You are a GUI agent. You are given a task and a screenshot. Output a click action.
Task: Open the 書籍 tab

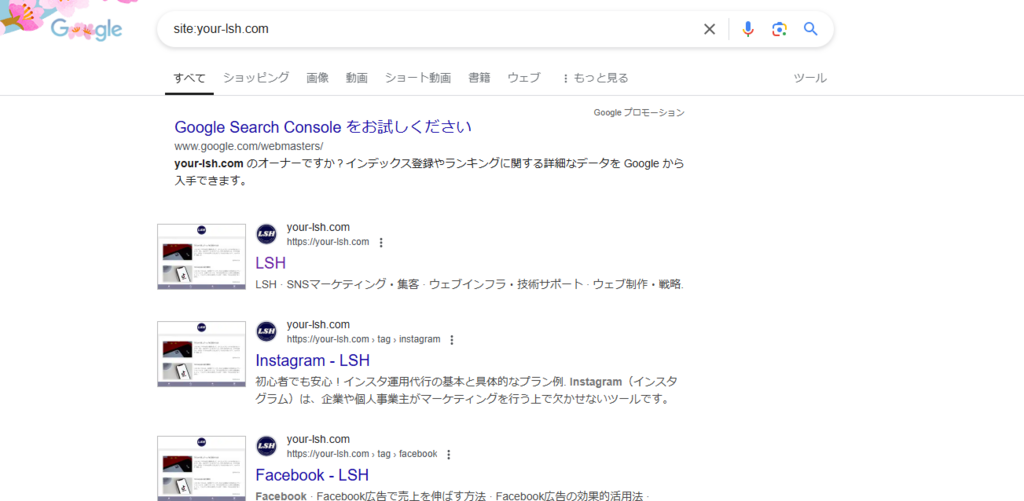[479, 78]
